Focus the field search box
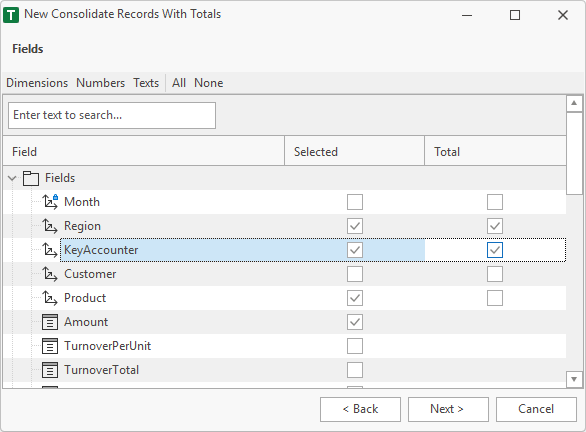586x432 pixels. tap(112, 115)
